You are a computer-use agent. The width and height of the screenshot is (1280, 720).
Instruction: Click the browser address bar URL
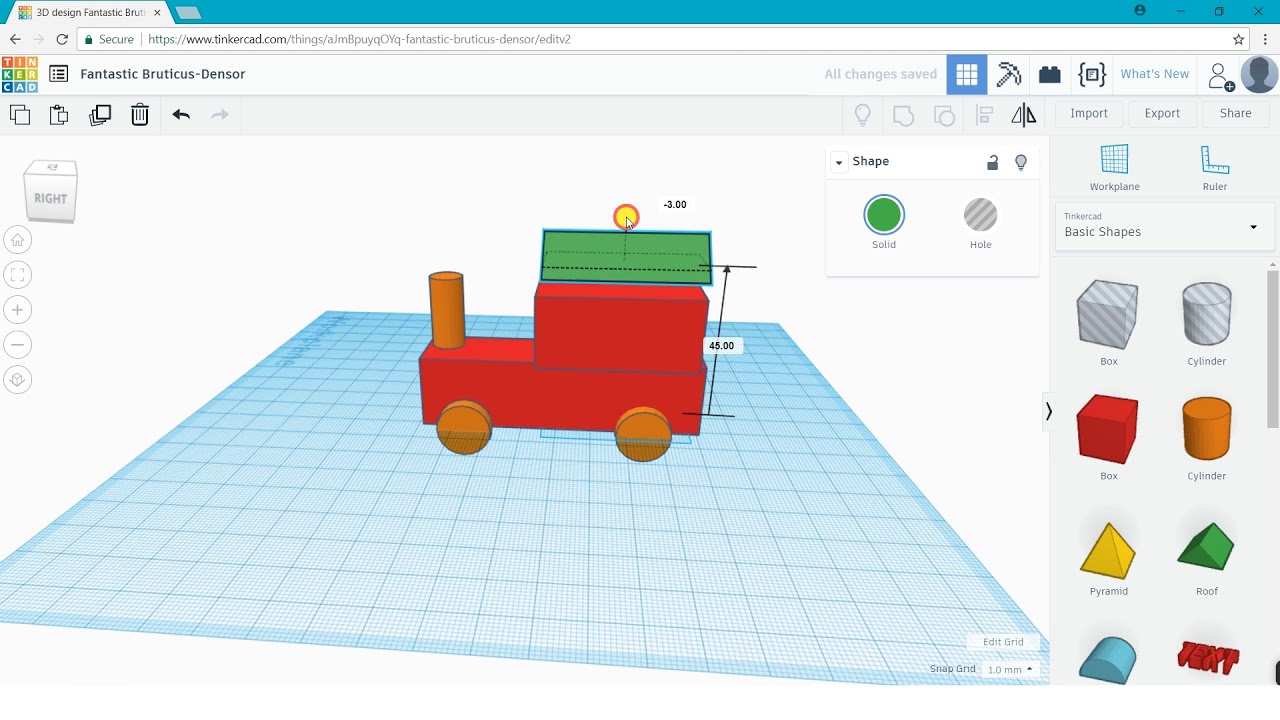(360, 40)
